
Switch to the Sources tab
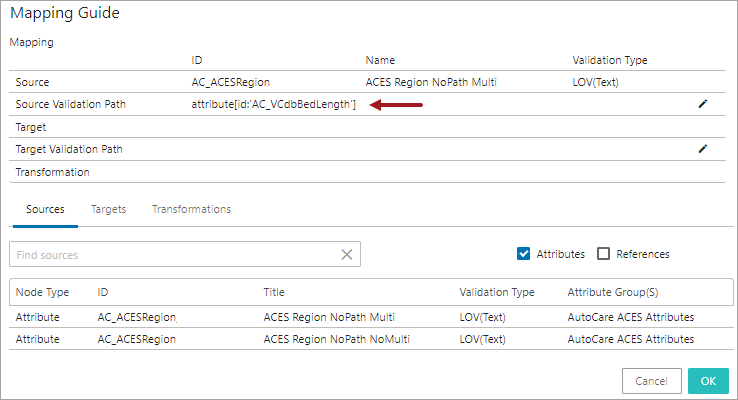tap(45, 210)
